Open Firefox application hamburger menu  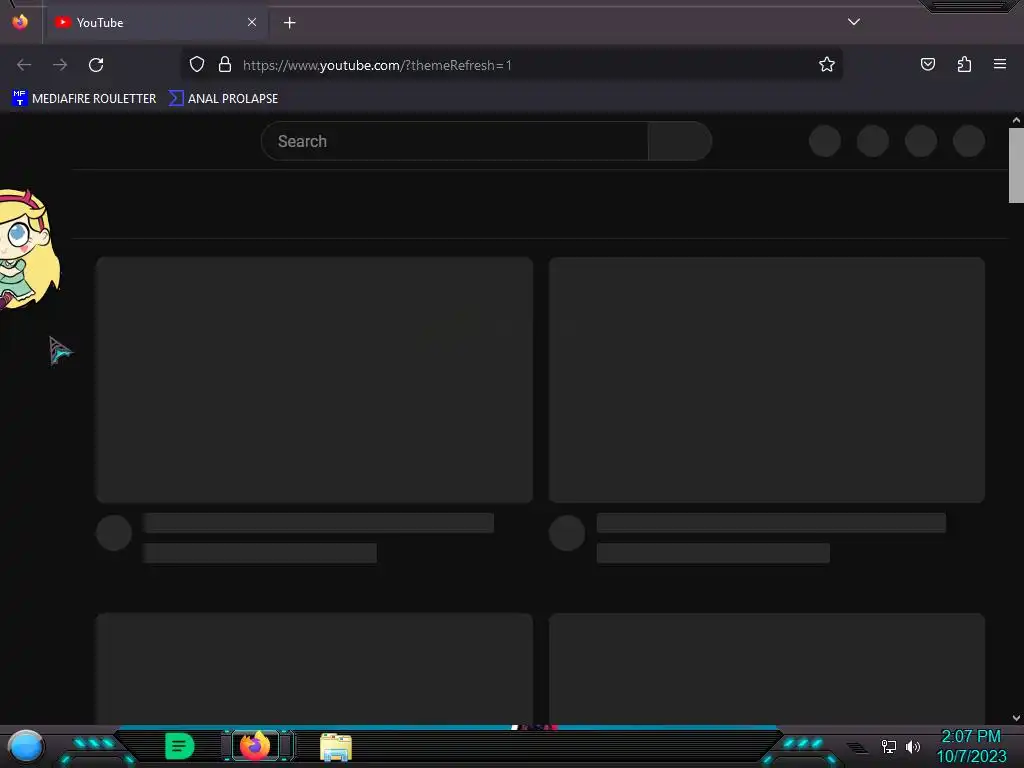click(1000, 64)
